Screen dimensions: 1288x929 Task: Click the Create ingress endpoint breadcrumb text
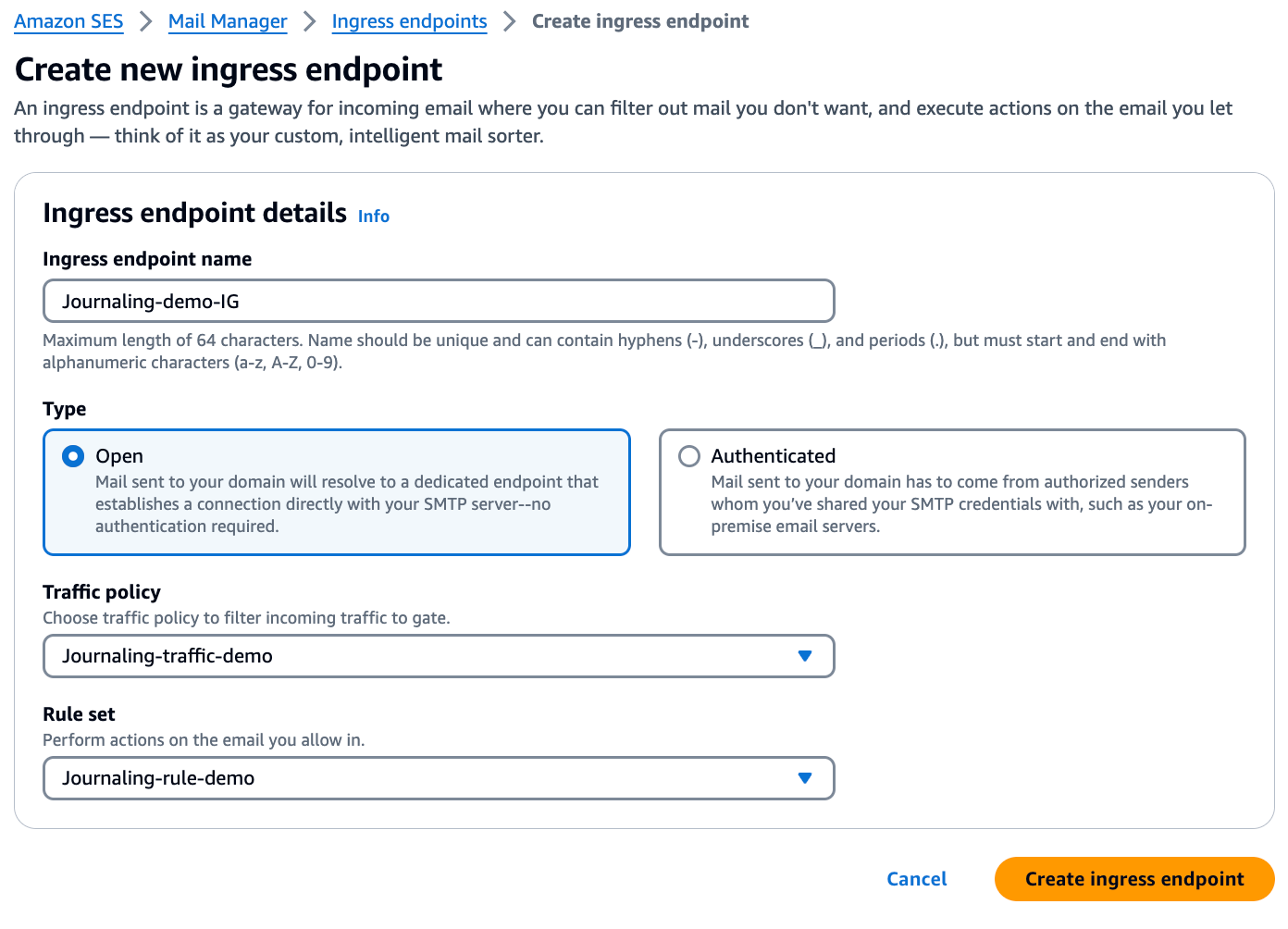click(x=640, y=21)
